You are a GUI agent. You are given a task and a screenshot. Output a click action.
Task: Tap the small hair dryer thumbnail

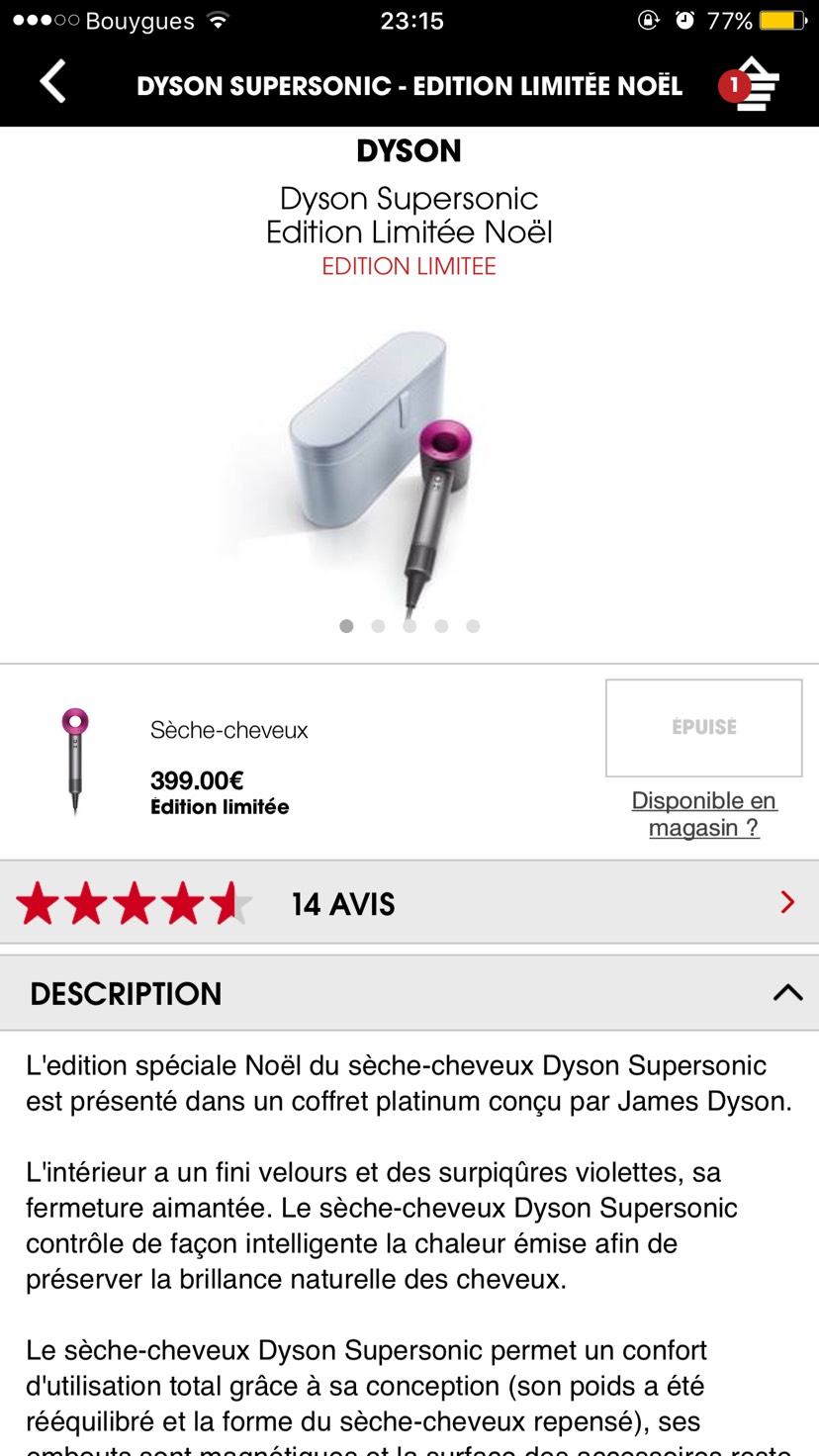[75, 761]
